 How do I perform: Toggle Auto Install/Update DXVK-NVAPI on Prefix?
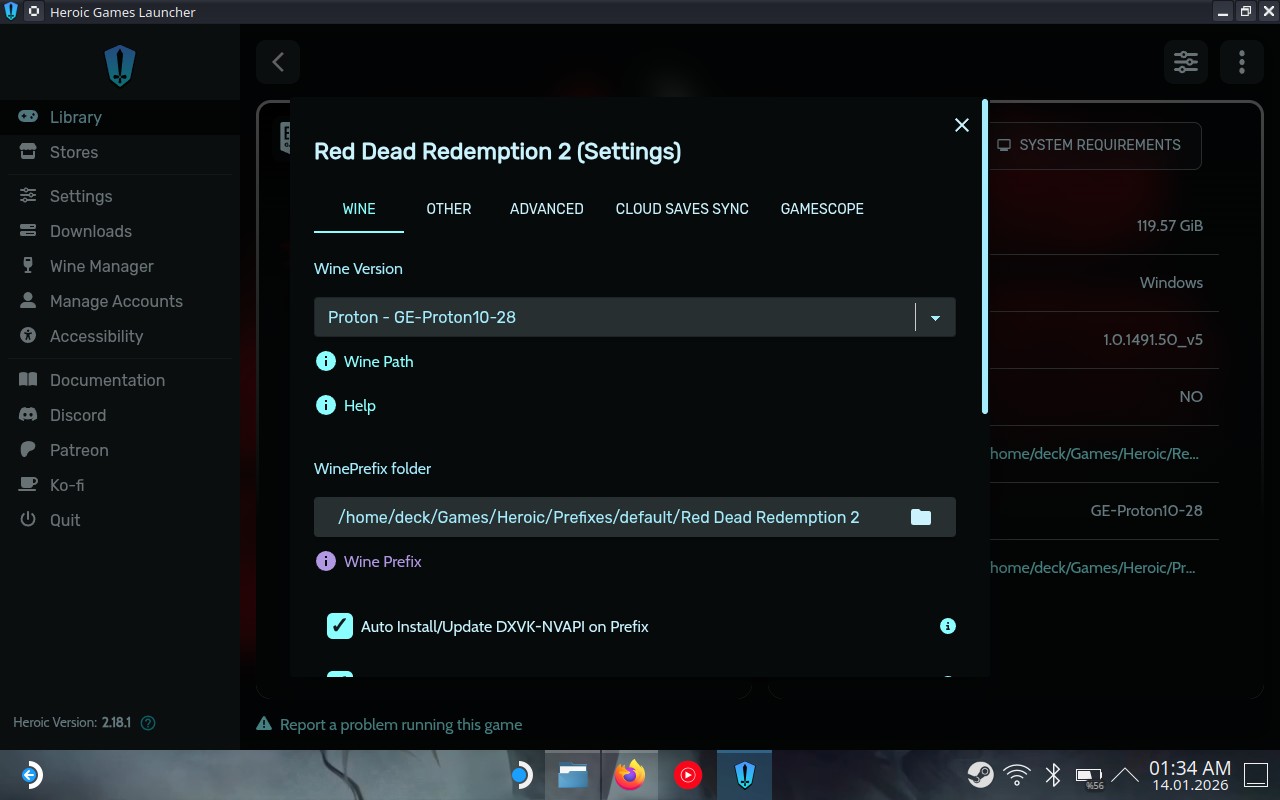tap(340, 626)
